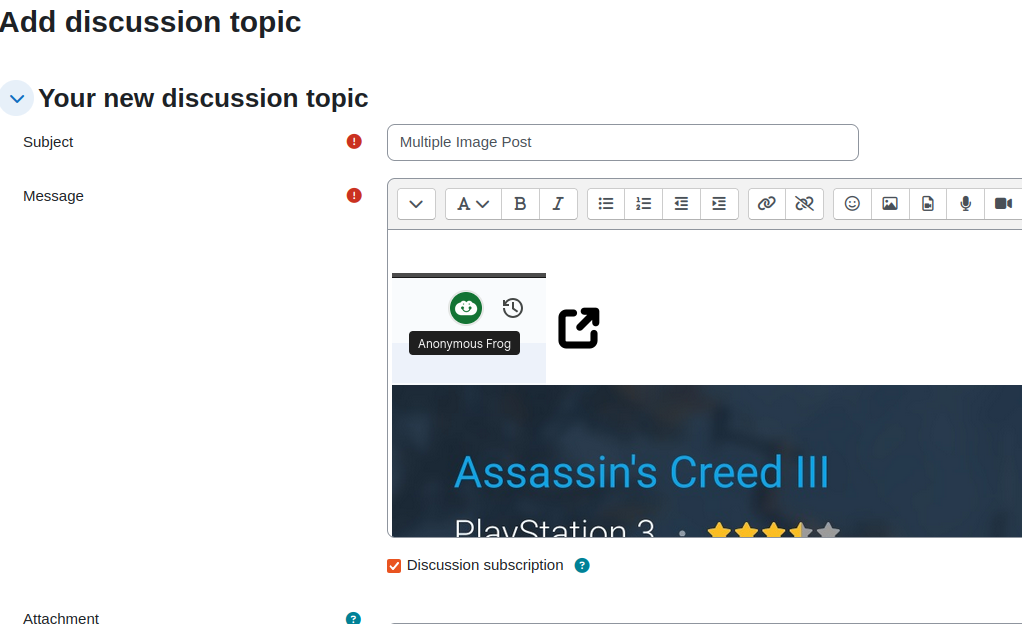Outdent the current paragraph
Viewport: 1022px width, 624px height.
point(681,204)
